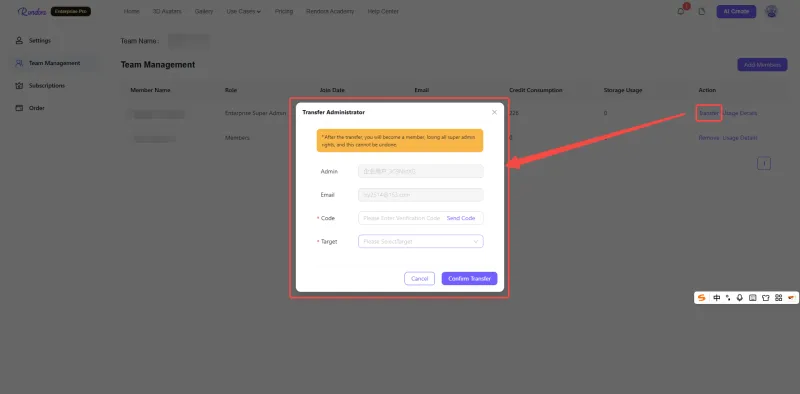The width and height of the screenshot is (800, 394).
Task: Expand the Please Select Target dropdown
Action: [x=420, y=241]
